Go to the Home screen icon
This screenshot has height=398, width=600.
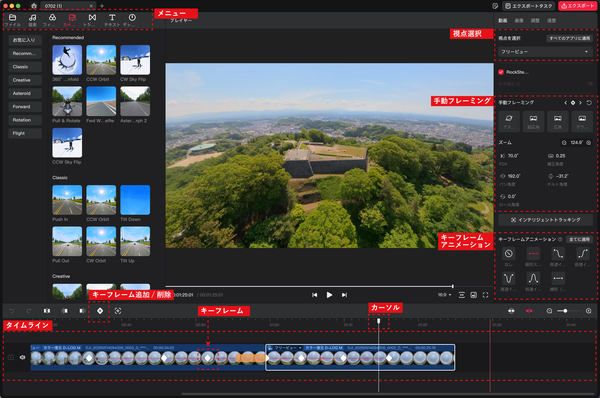34,6
